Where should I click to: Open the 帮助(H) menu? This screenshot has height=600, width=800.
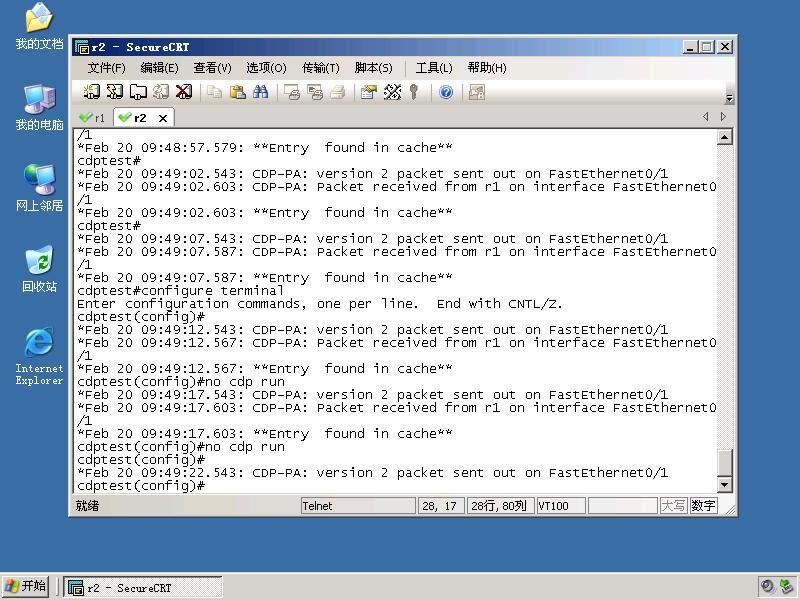point(487,68)
